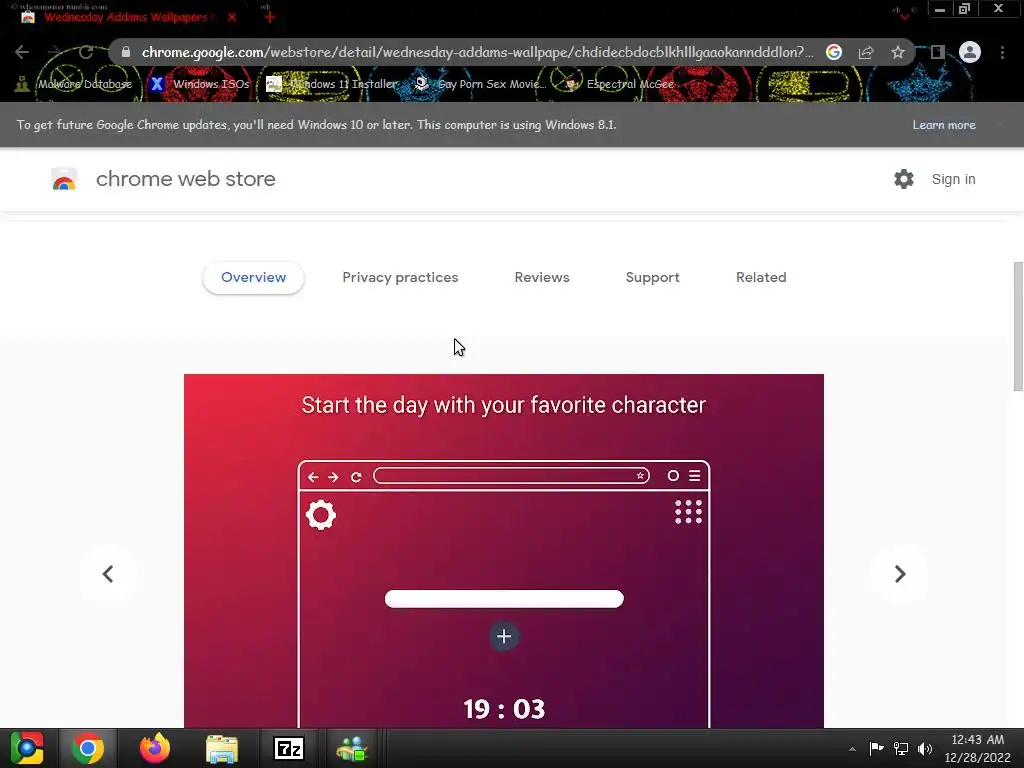Open the Chrome three-dot menu

1002,52
